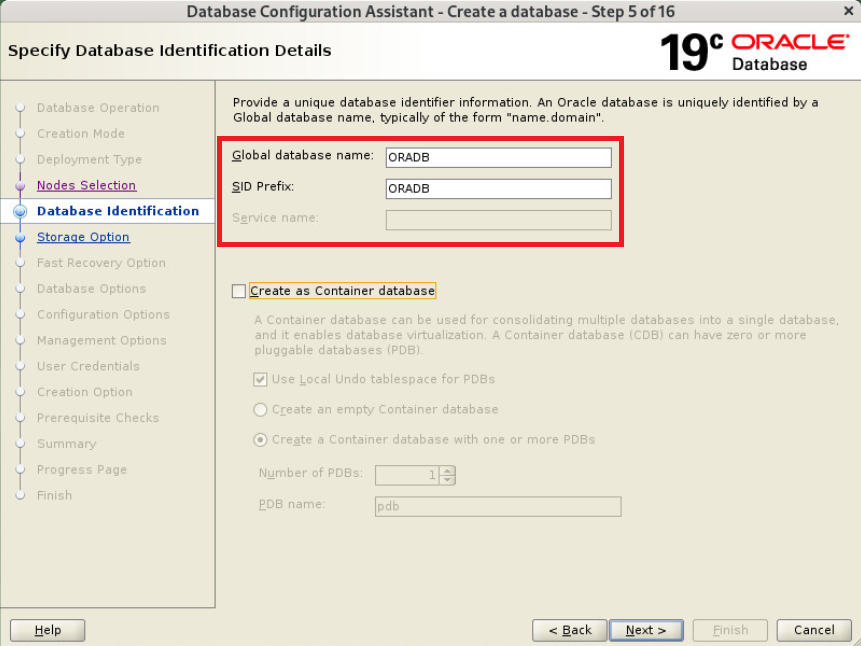
Task: Click the User Credentials step
Action: (x=88, y=366)
